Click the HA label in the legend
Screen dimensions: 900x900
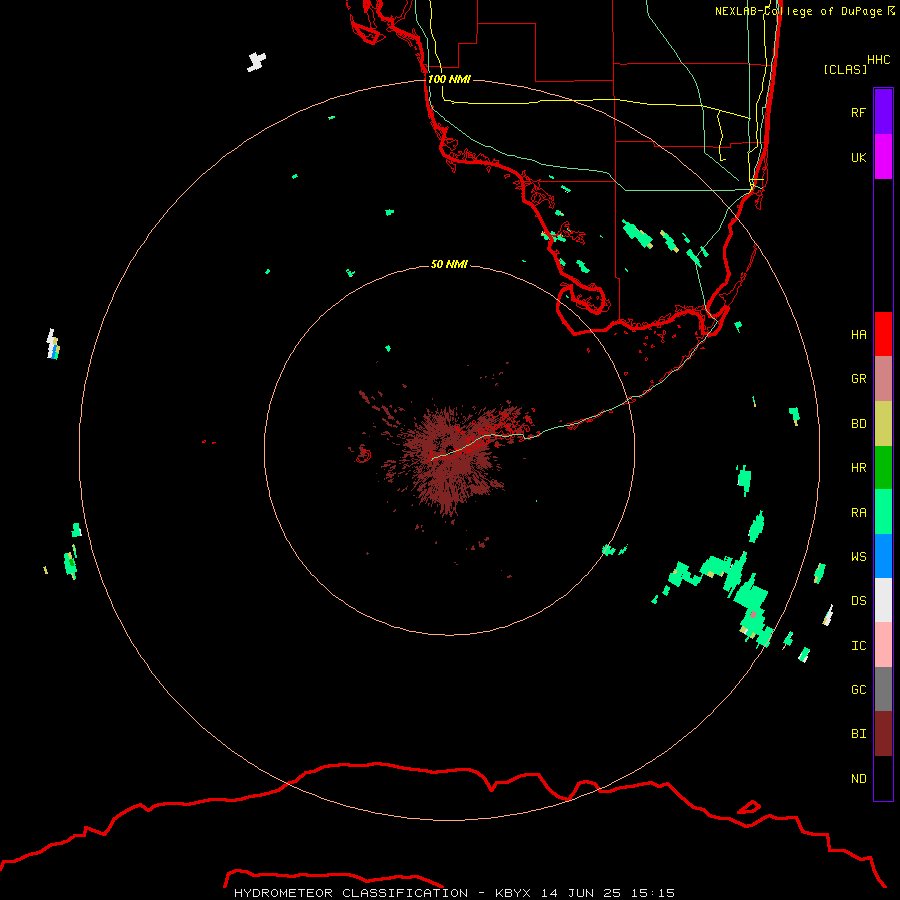pos(858,334)
